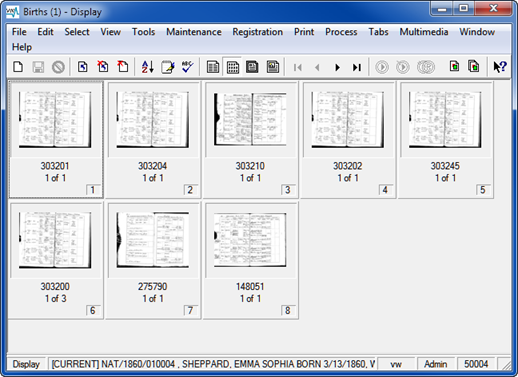Click the '275790' record number label

coord(153,287)
